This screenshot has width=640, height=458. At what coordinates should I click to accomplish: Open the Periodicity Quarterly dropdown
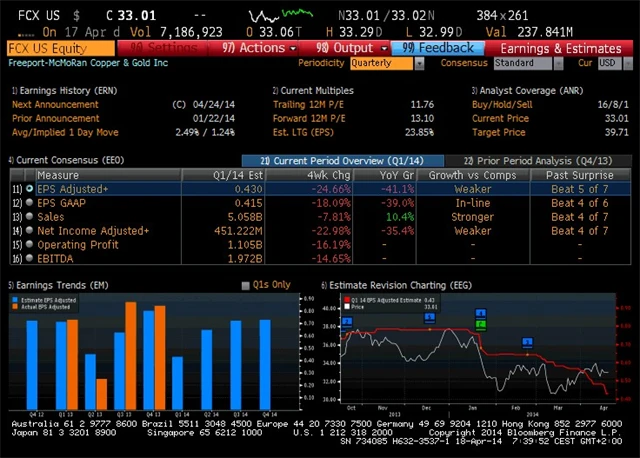(x=383, y=63)
